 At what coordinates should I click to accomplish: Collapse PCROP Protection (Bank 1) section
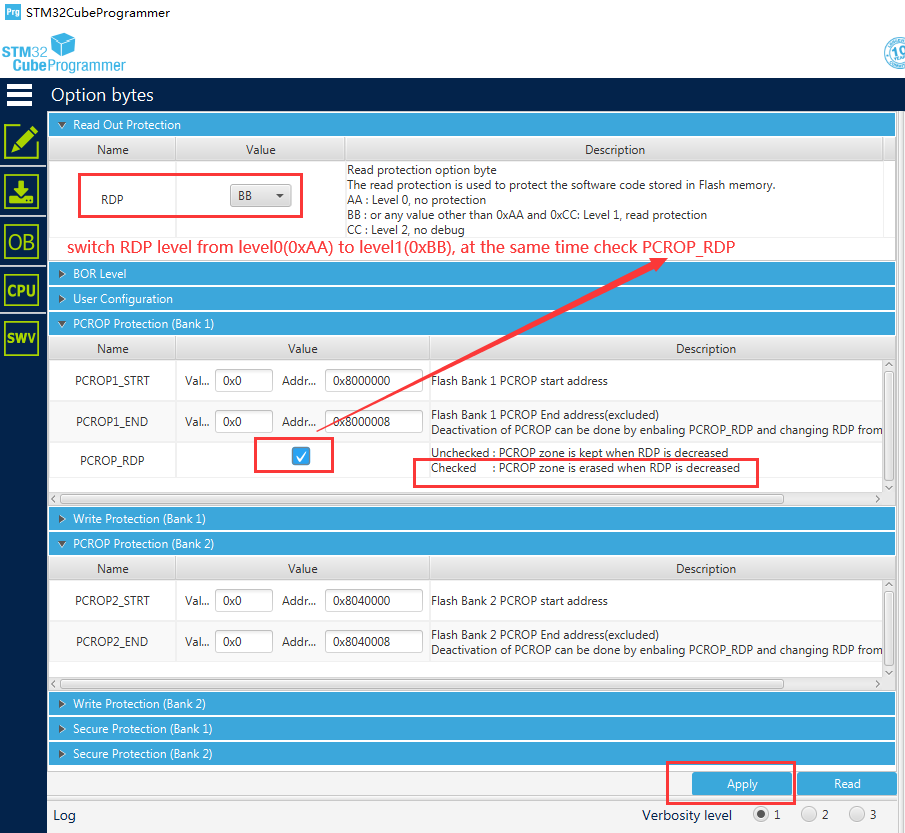coord(472,324)
